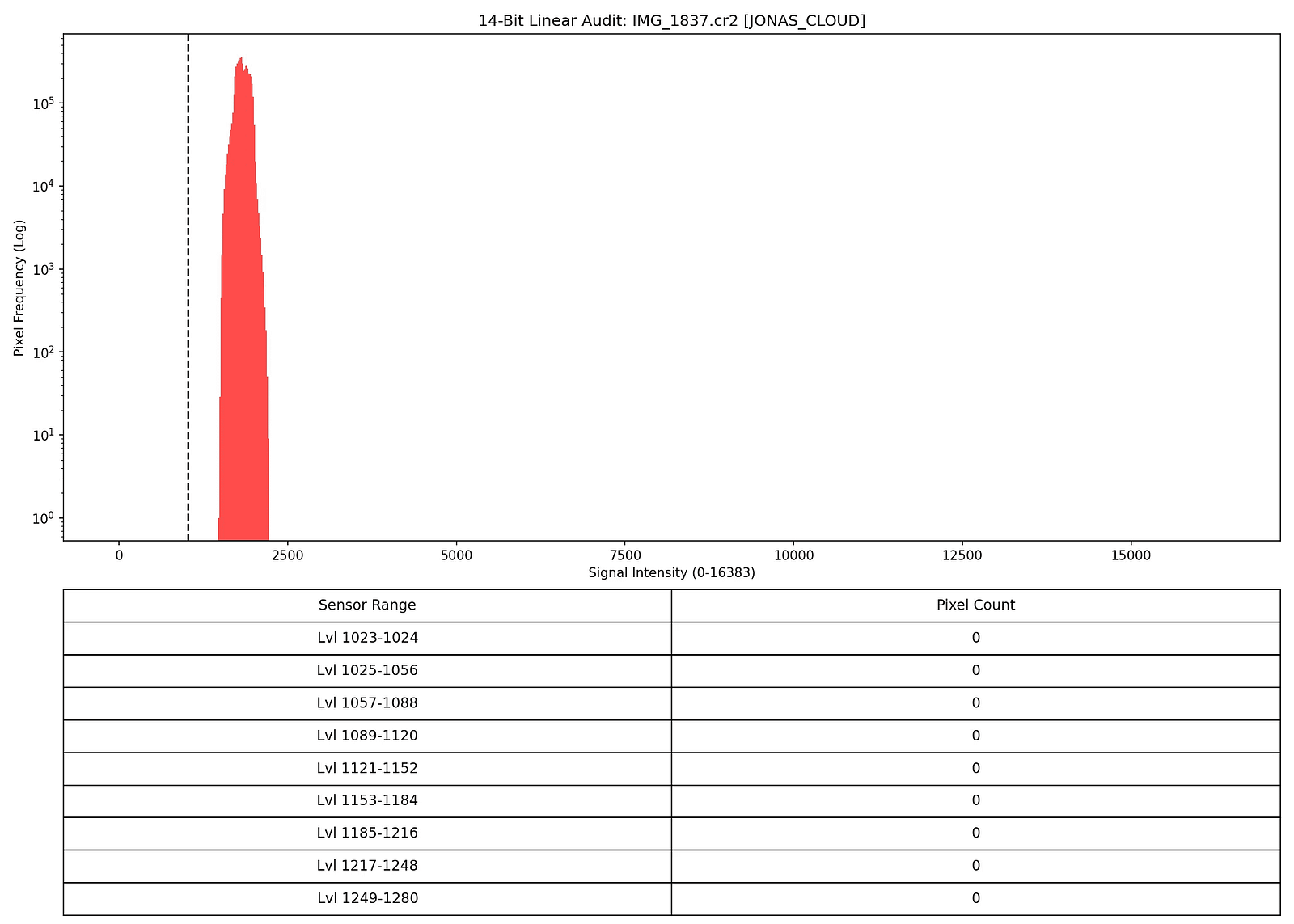Viewport: 1294px width, 924px height.
Task: Select the 'Sensor Range' column header
Action: (x=368, y=605)
